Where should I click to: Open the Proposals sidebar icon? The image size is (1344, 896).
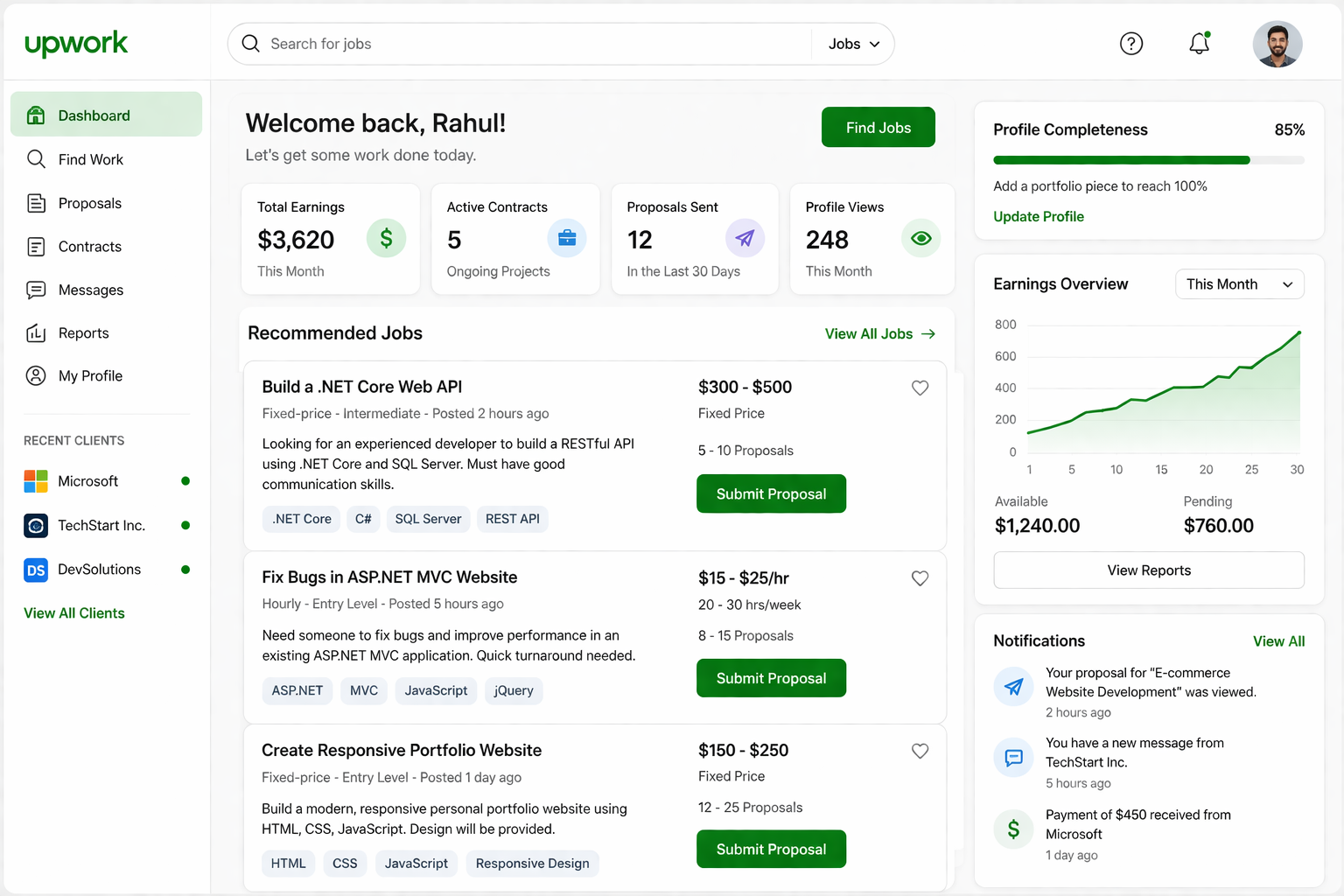point(36,202)
